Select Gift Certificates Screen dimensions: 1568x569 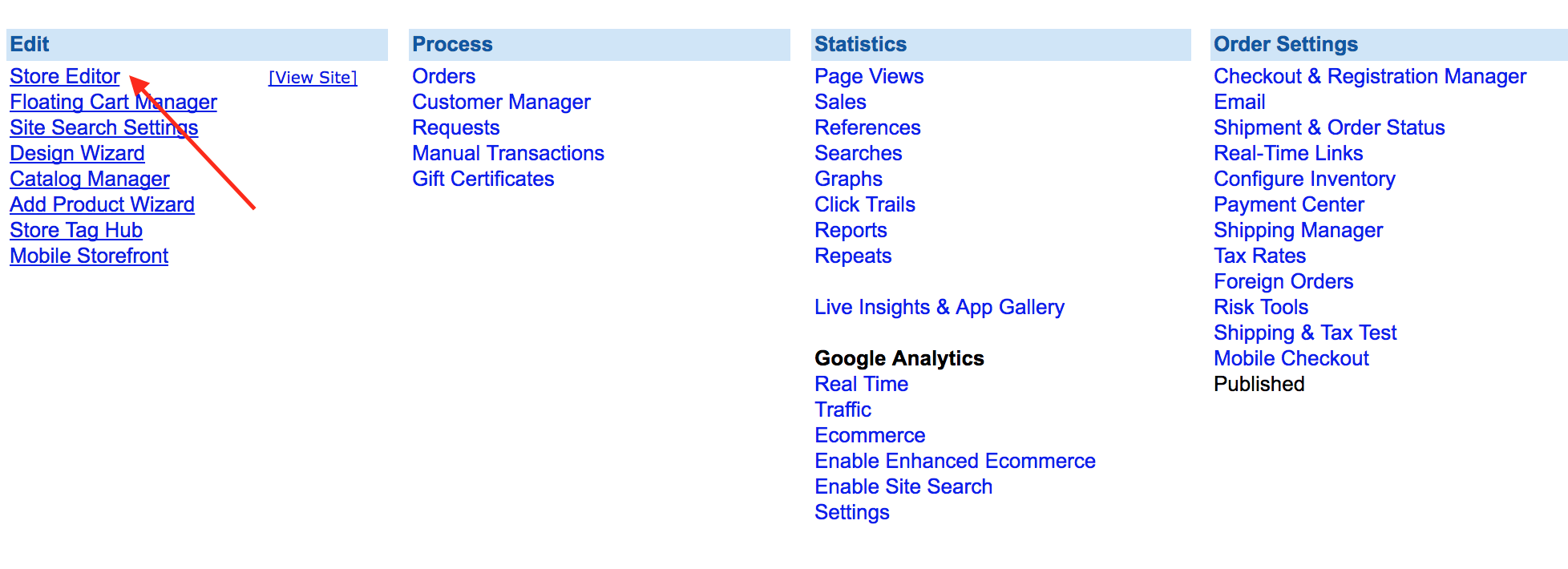click(483, 179)
